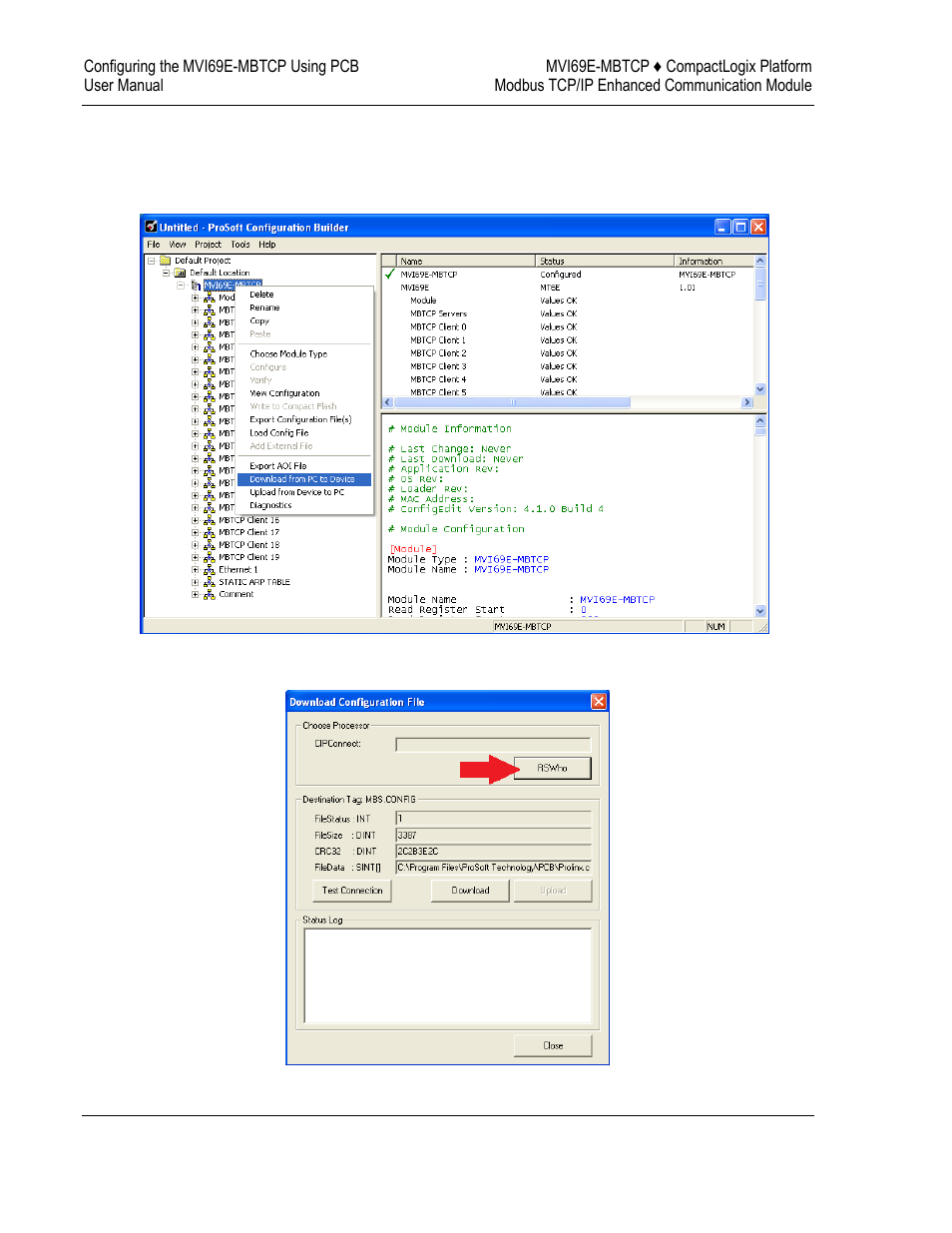Click the CIPConnect path field

493,744
